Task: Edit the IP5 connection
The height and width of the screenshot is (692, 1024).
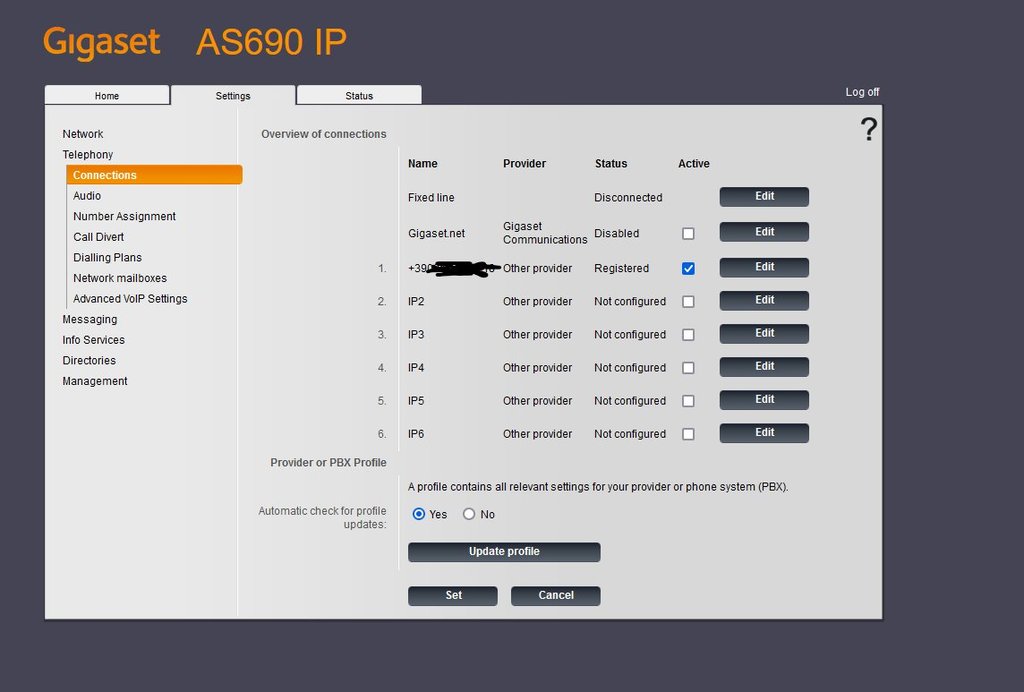Action: [764, 400]
